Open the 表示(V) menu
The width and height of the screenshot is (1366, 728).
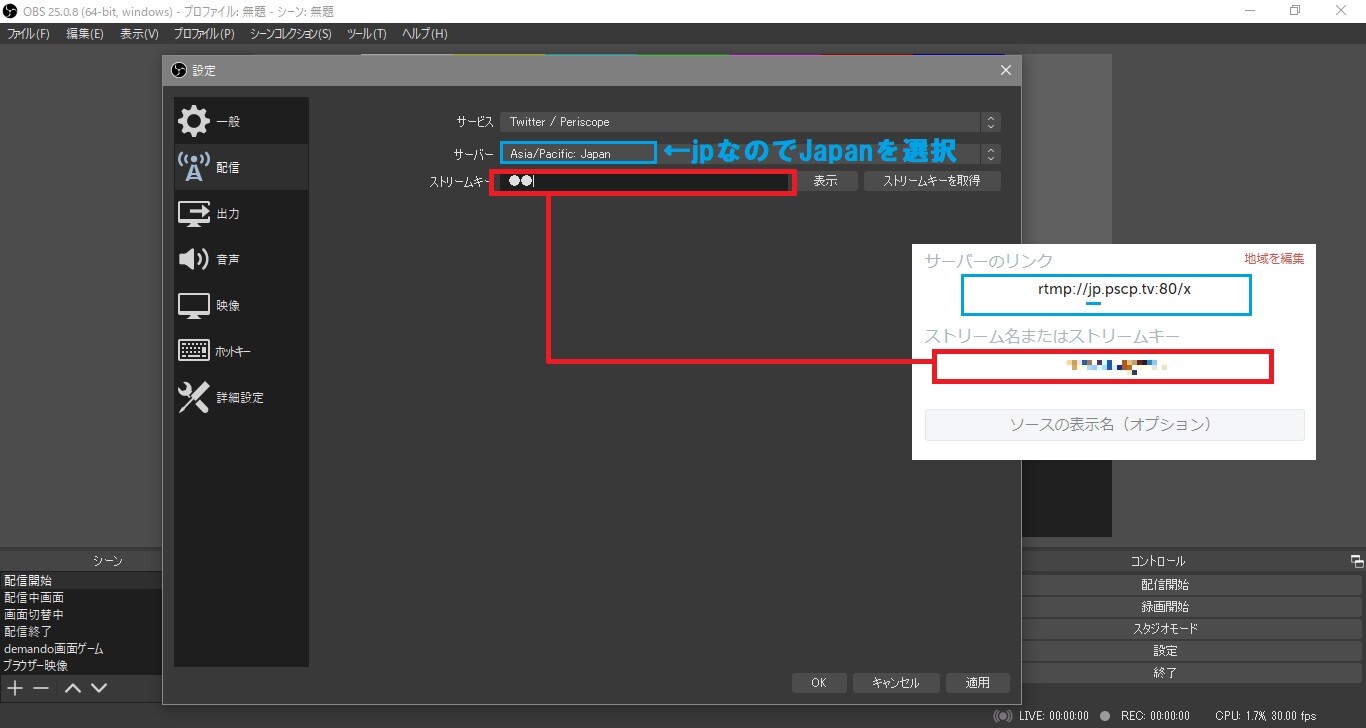tap(139, 34)
